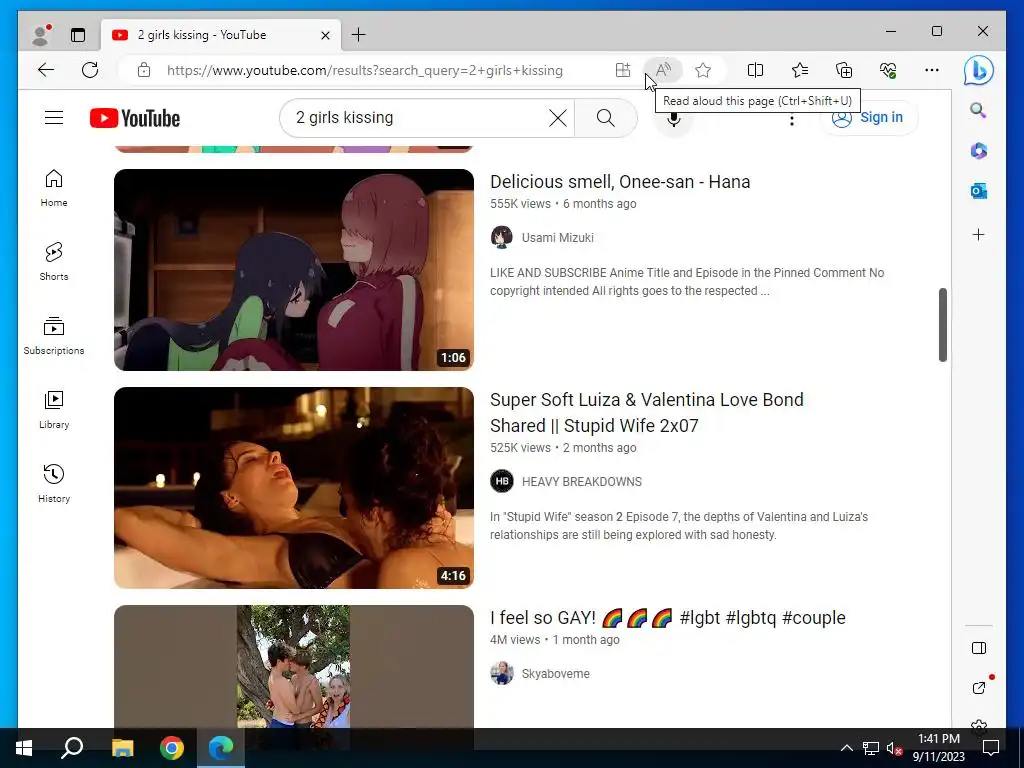1024x768 pixels.
Task: Open Bing Copilot sidebar button
Action: 978,71
